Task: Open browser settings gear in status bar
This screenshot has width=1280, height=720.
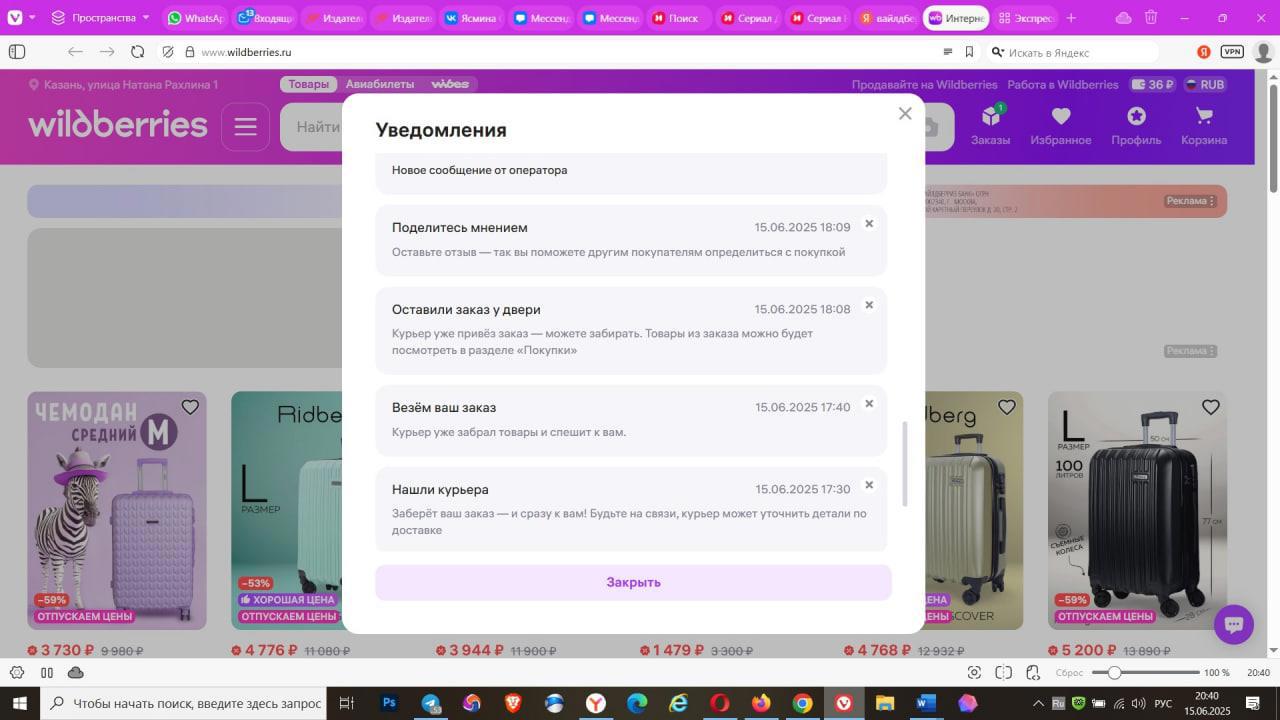Action: (x=17, y=673)
